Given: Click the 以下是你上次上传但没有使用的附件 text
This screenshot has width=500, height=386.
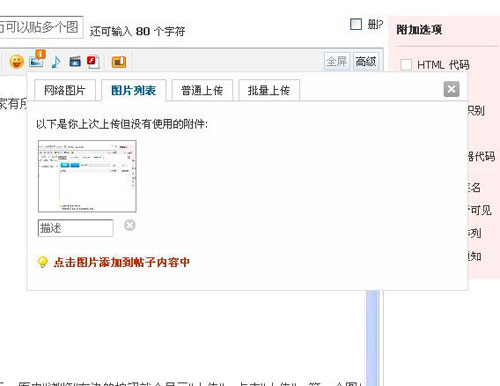Looking at the screenshot, I should pos(122,124).
